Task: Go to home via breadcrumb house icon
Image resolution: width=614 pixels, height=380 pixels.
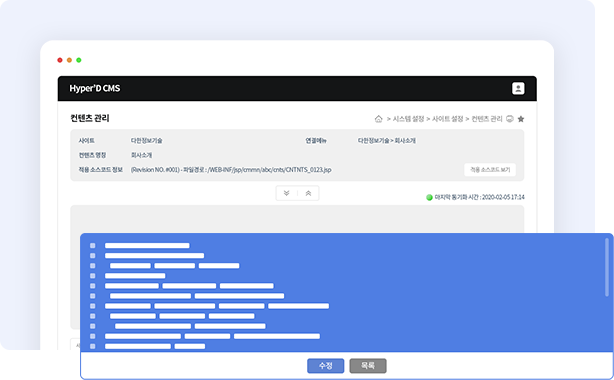Action: pos(378,119)
